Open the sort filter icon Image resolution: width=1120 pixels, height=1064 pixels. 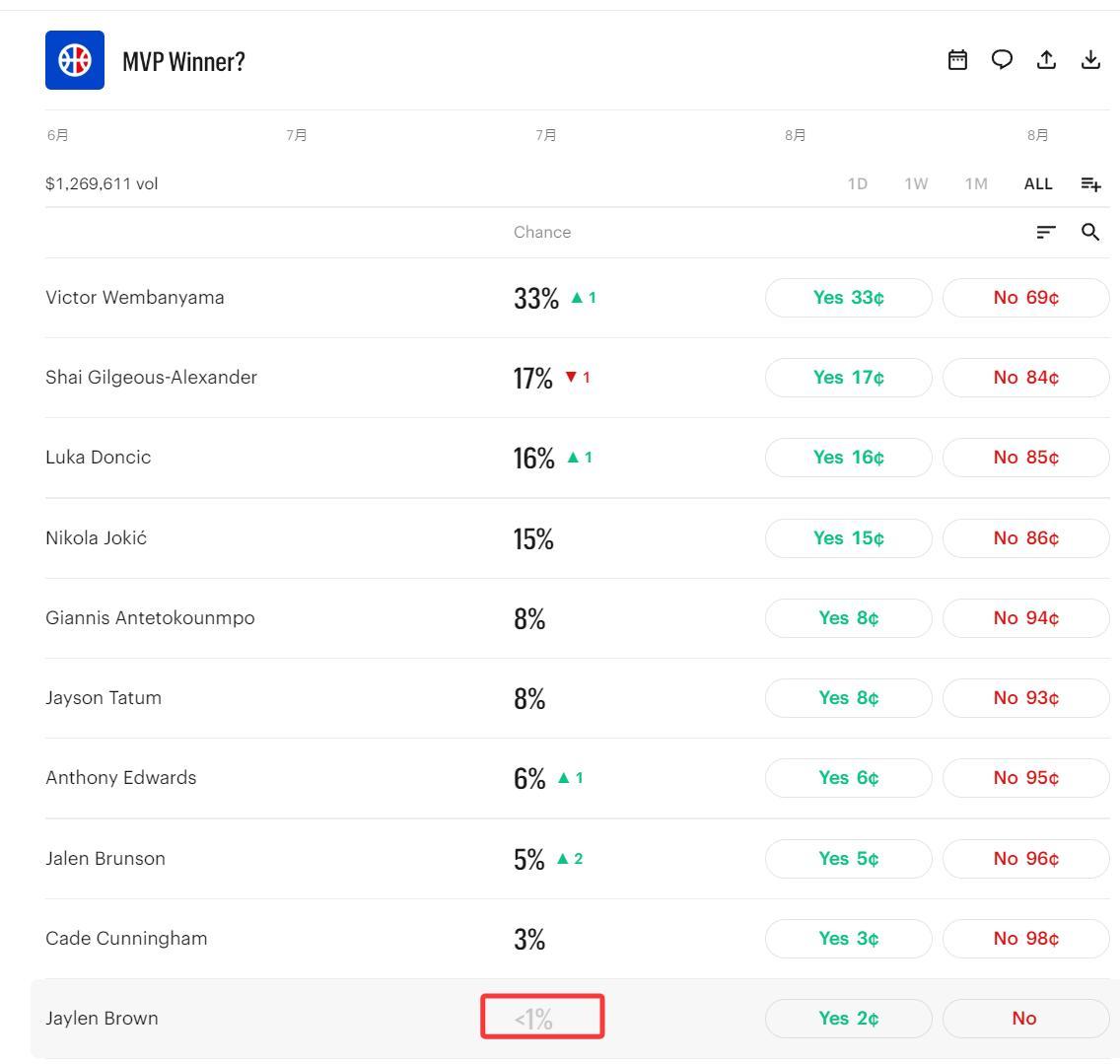coord(1046,232)
